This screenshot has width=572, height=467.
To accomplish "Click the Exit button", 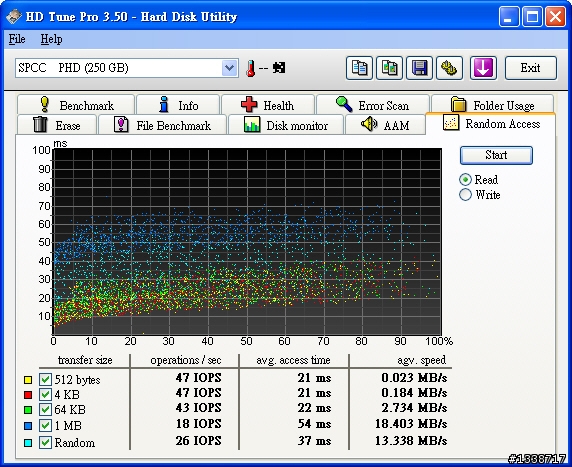I will (531, 68).
